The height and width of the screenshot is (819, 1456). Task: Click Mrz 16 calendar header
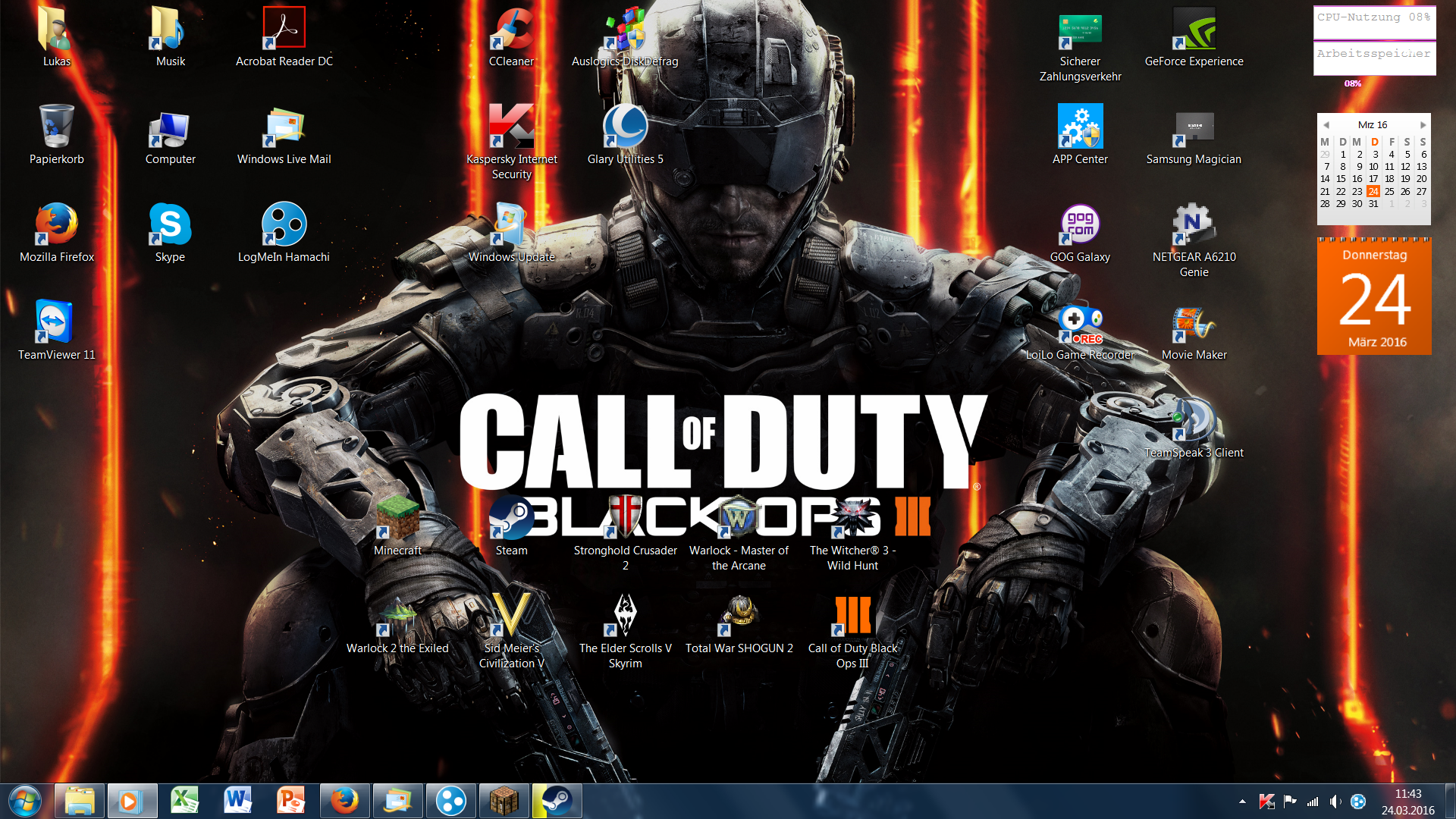[x=1373, y=125]
